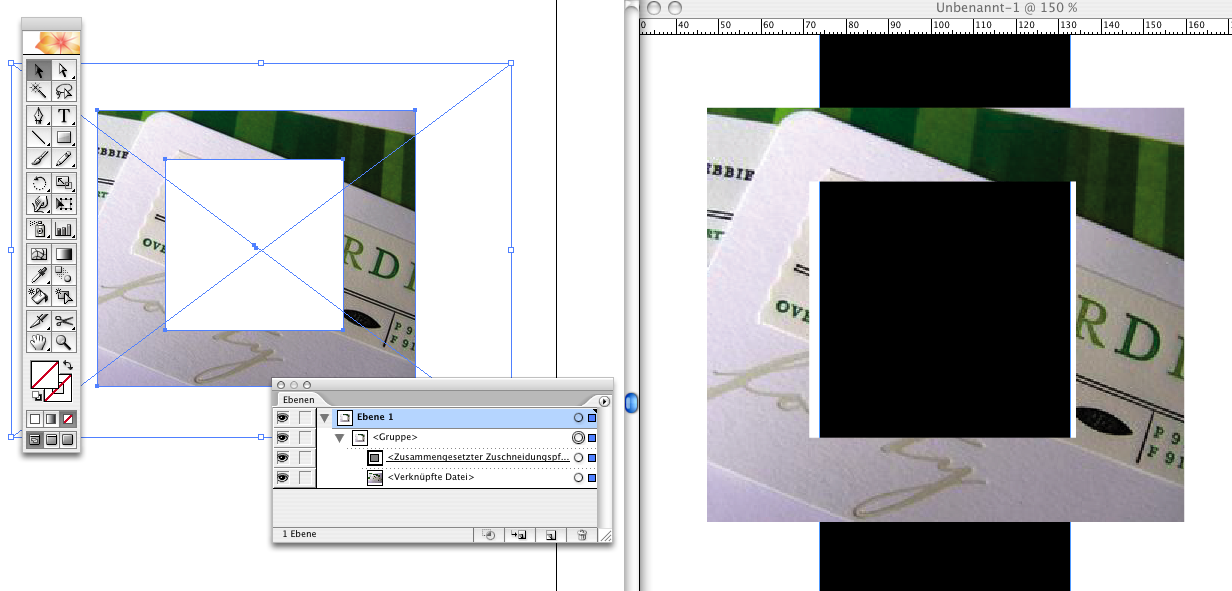Open the Ebenen panel flyout menu
The height and width of the screenshot is (591, 1232).
pyautogui.click(x=603, y=400)
